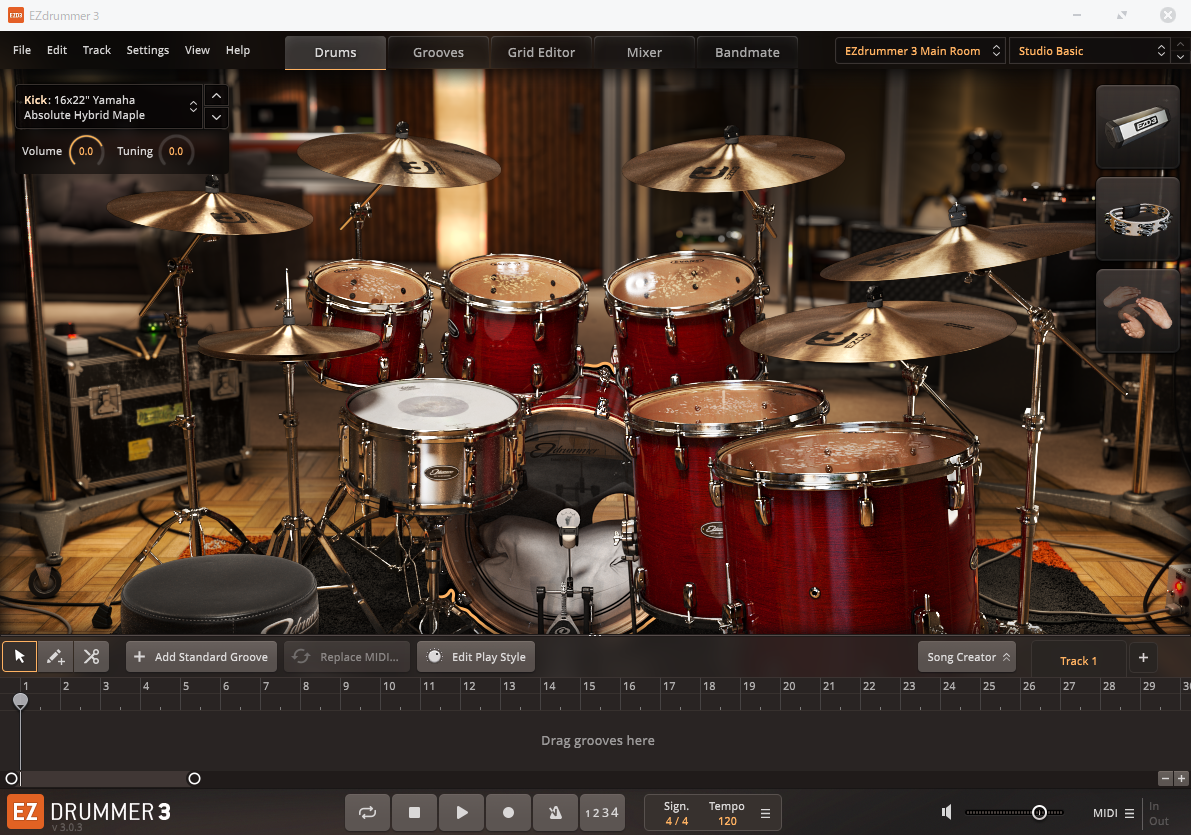Image resolution: width=1191 pixels, height=835 pixels.
Task: Open the kit library dropdown, EZdrummer 3 Main Room
Action: pos(920,51)
